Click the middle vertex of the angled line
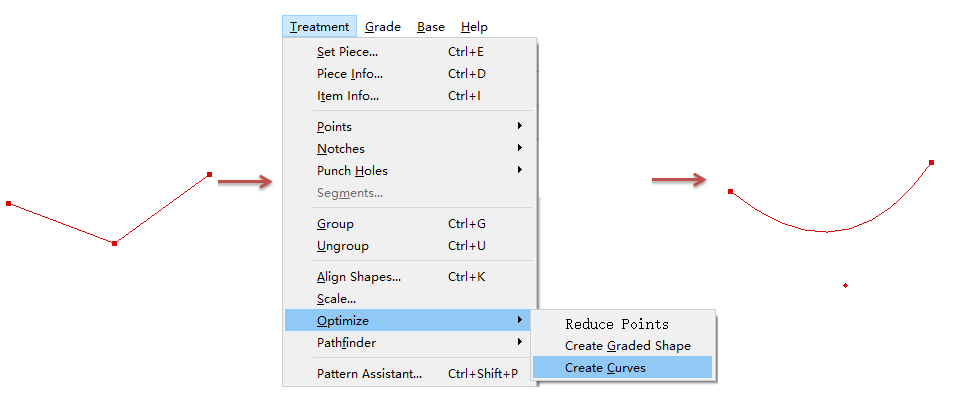969x413 pixels. 115,243
